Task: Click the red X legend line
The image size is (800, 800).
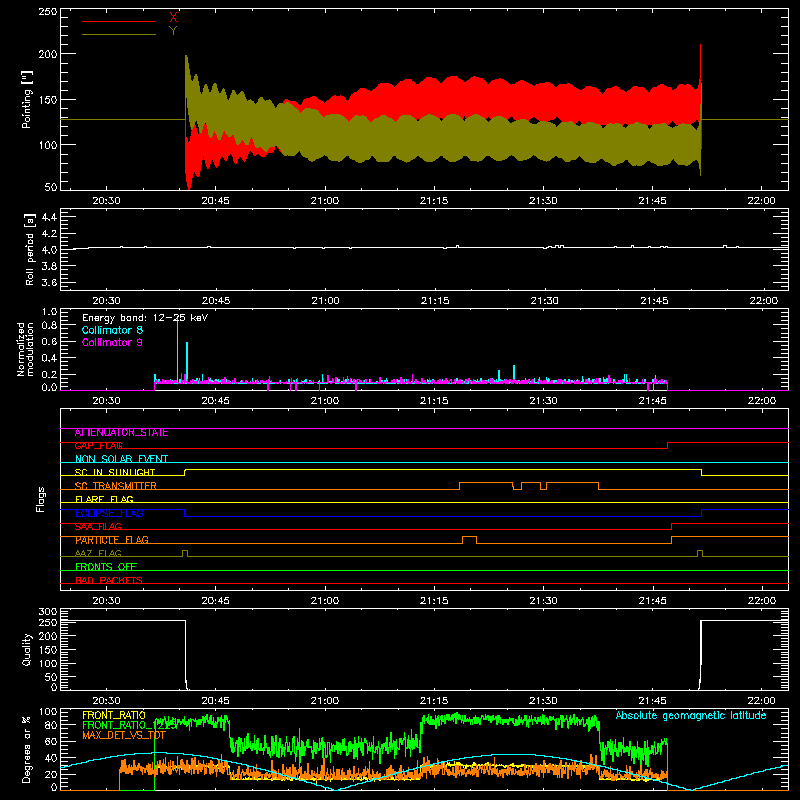Action: coord(119,21)
